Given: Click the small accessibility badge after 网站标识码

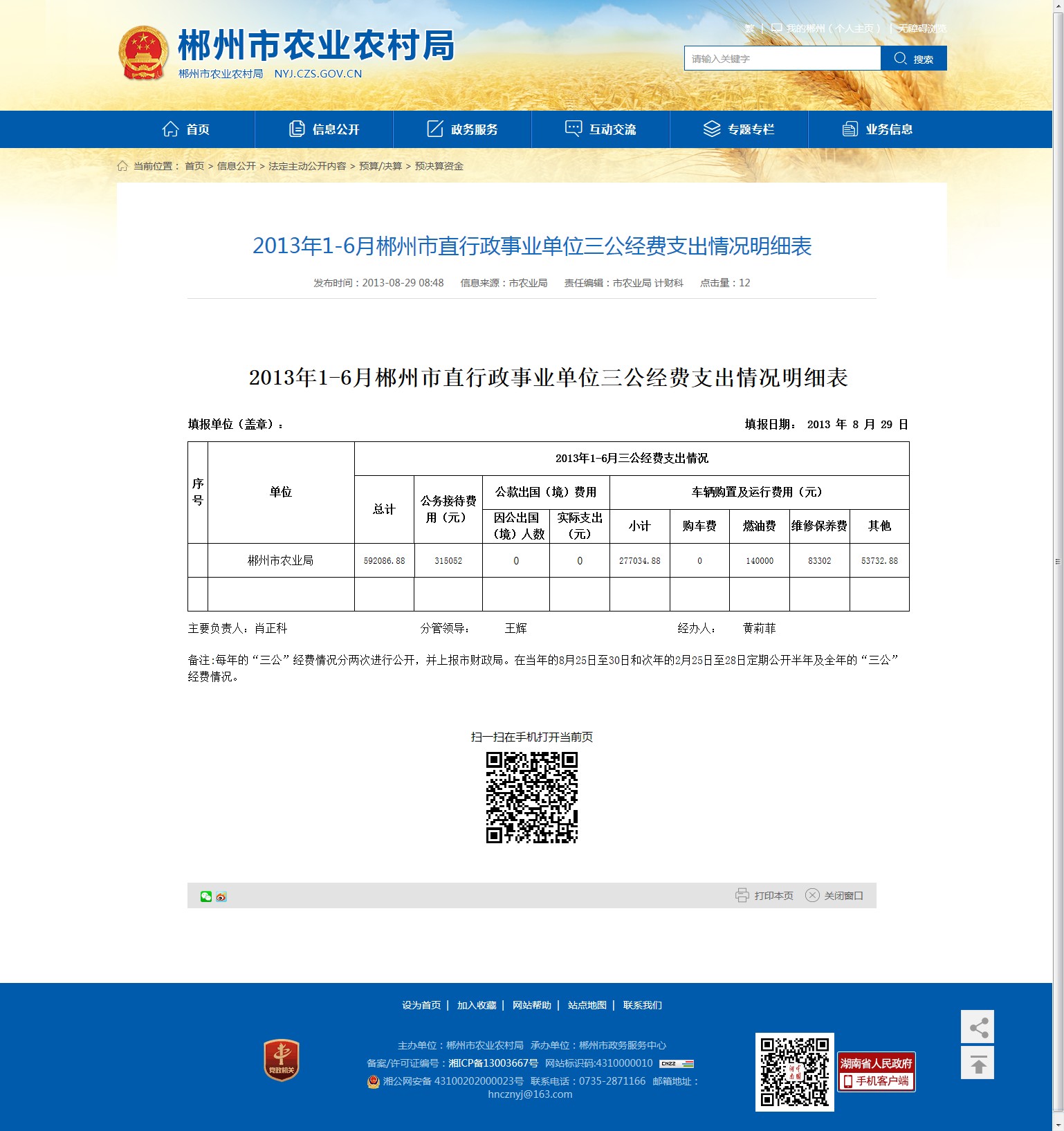Looking at the screenshot, I should point(677,1063).
